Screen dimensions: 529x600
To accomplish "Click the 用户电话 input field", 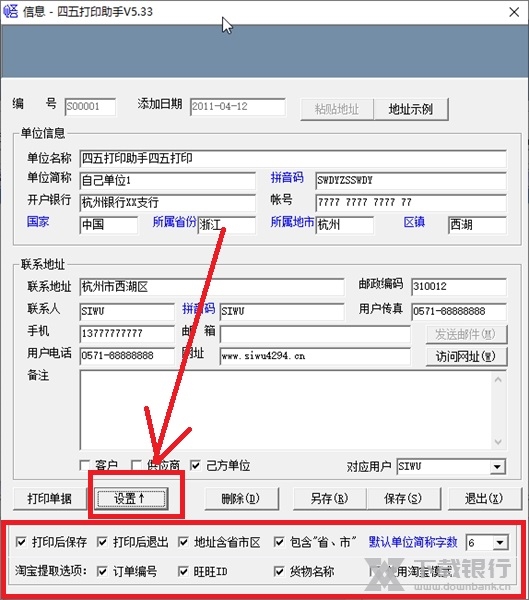I will click(127, 356).
